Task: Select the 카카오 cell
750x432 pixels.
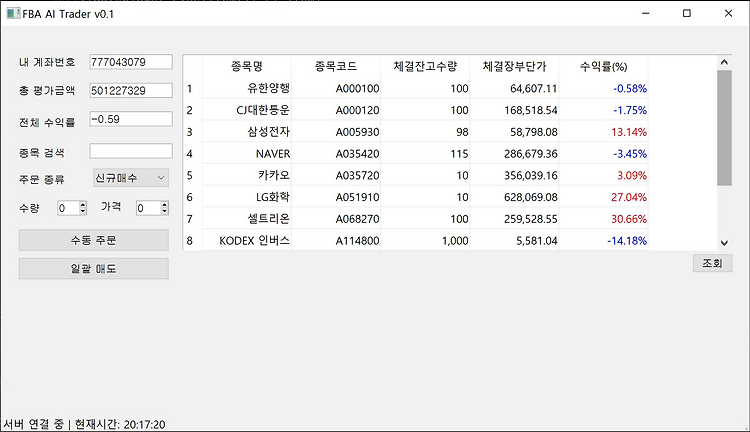Action: coord(247,176)
